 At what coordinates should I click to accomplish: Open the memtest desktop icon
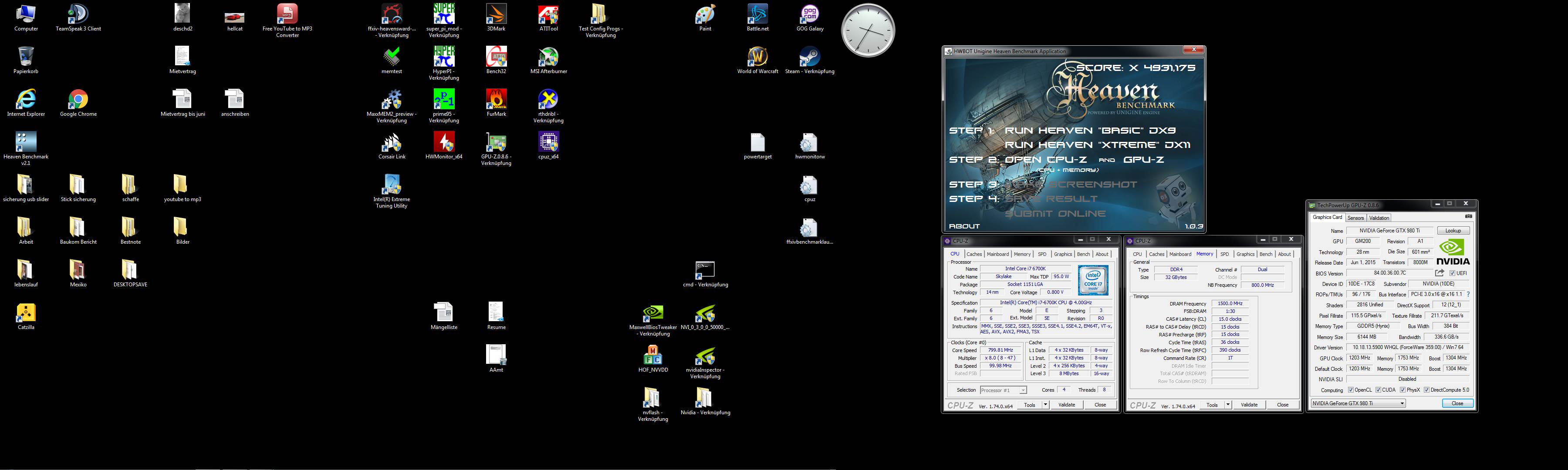[392, 60]
